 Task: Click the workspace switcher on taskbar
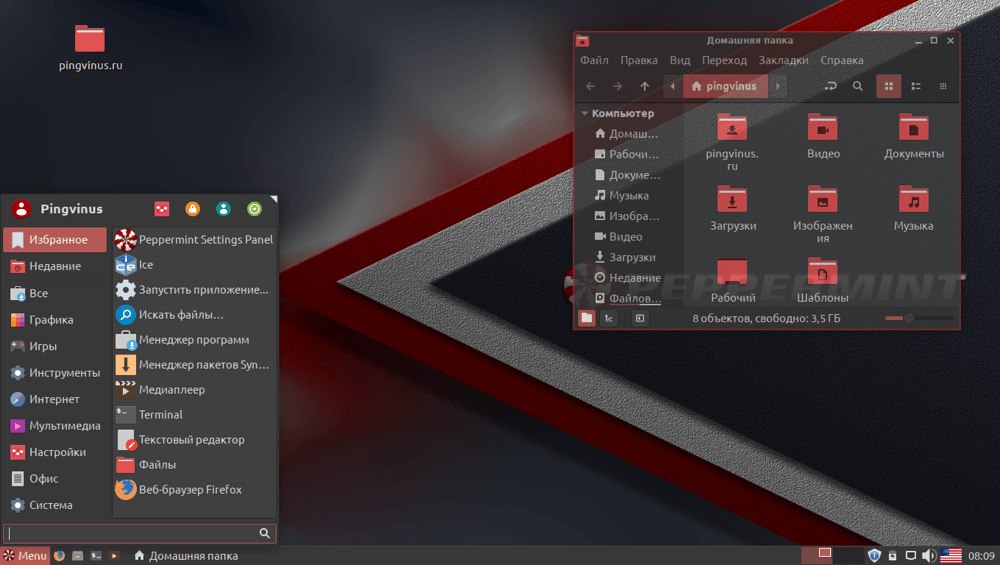click(x=833, y=555)
